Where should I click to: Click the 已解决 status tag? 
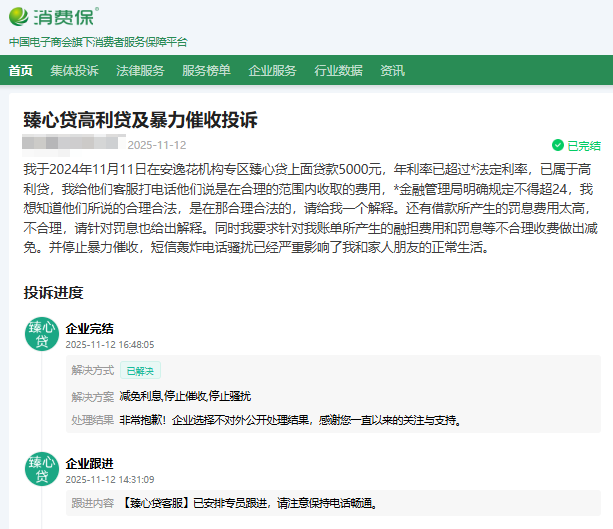pos(140,370)
